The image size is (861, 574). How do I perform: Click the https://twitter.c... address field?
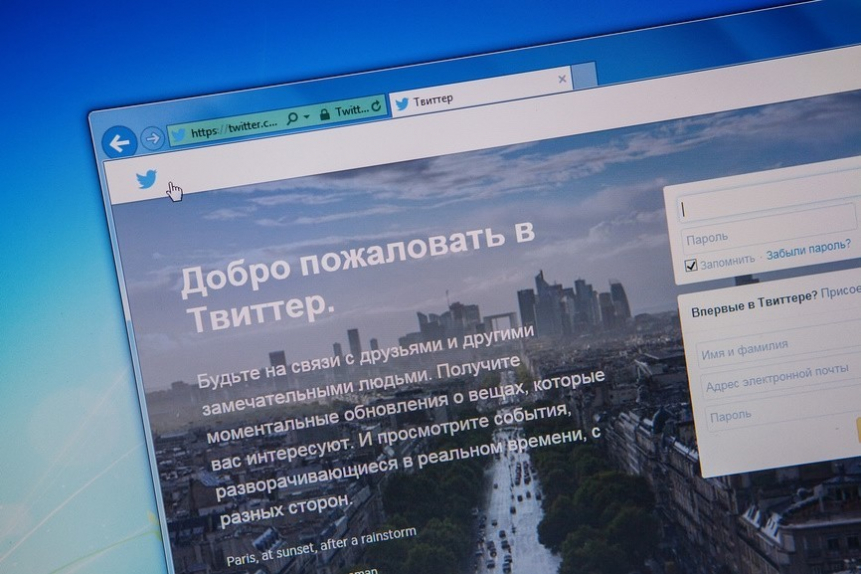[234, 129]
